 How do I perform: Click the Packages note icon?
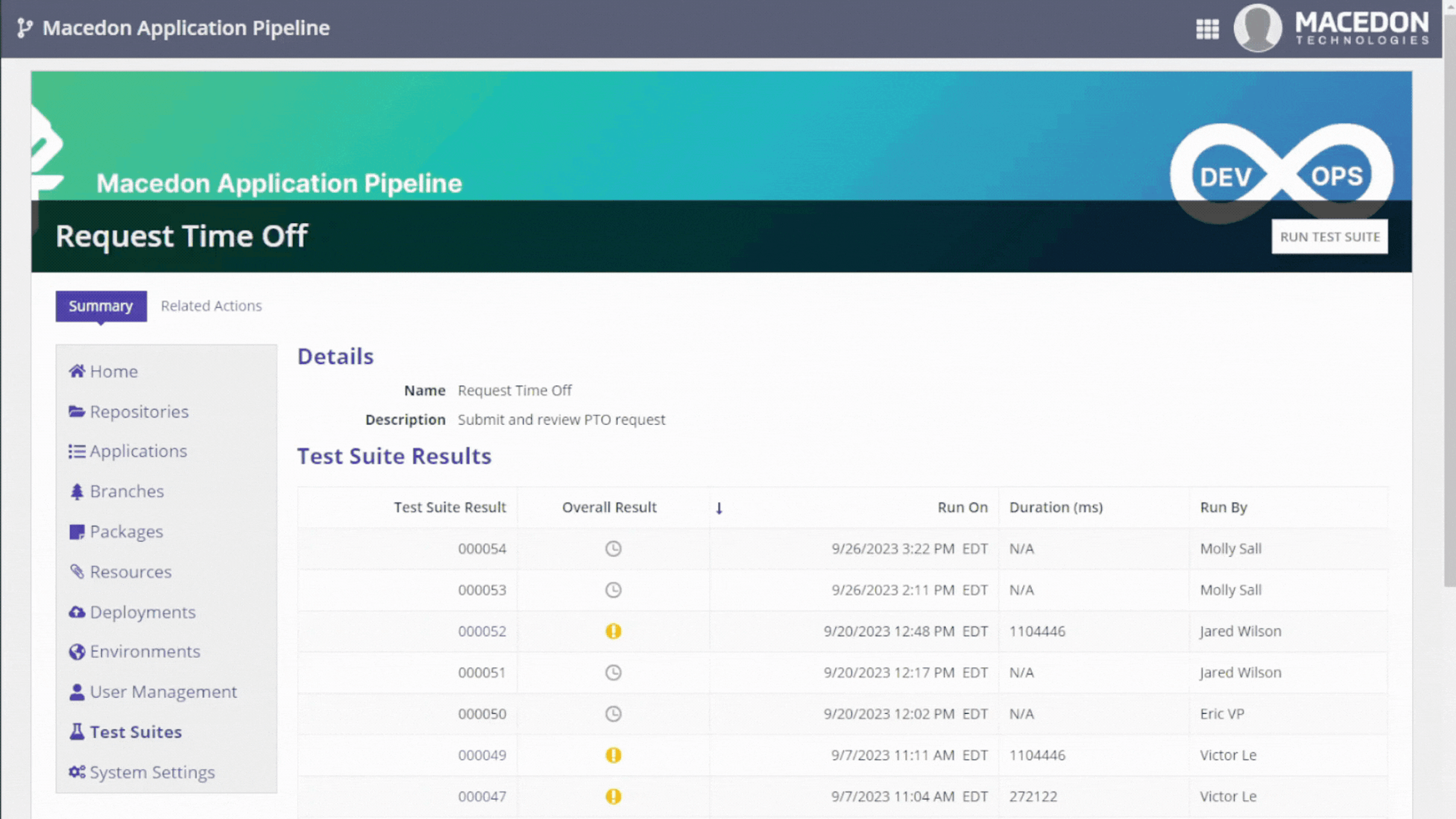coord(77,532)
